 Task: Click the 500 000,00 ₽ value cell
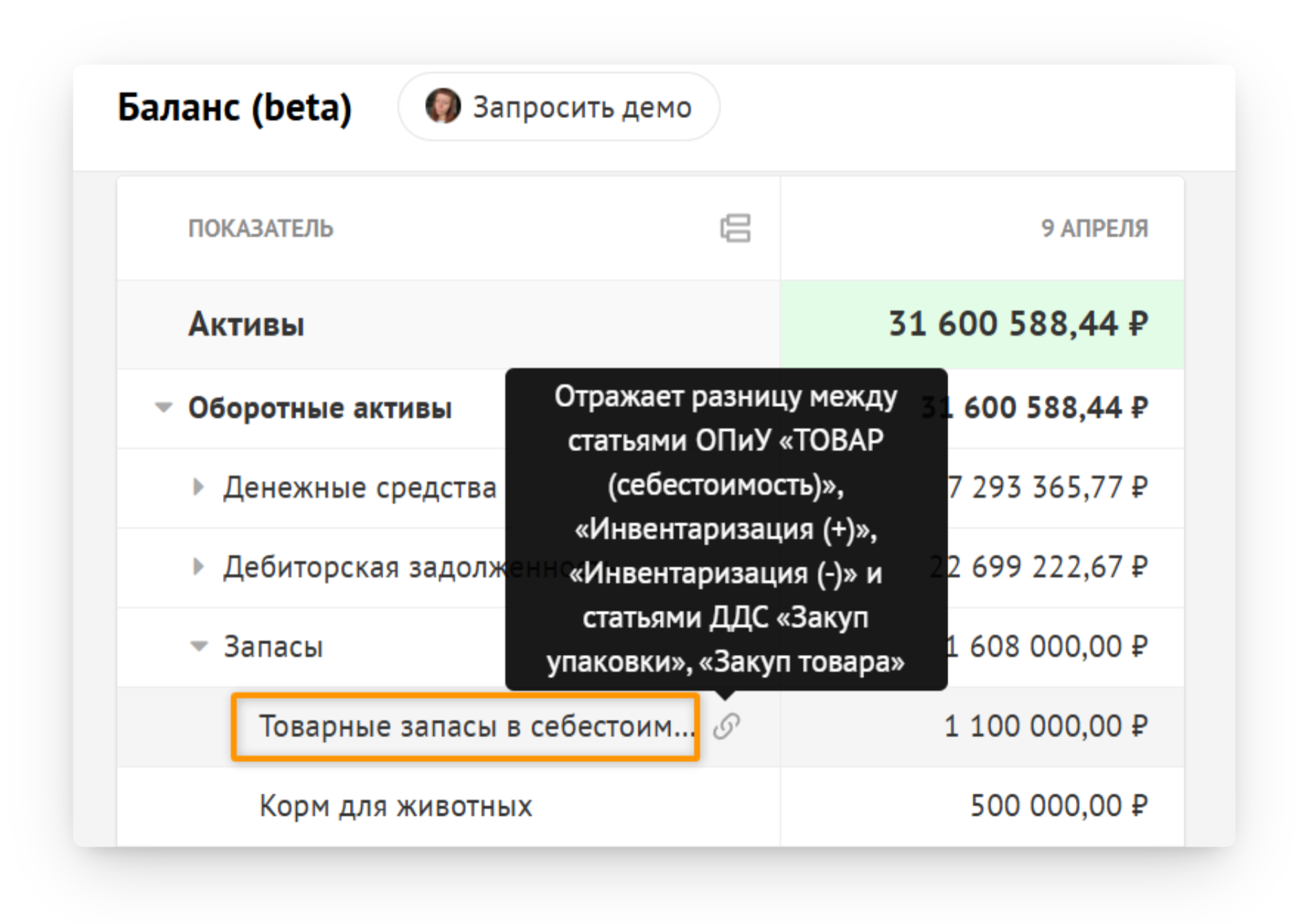(1059, 805)
